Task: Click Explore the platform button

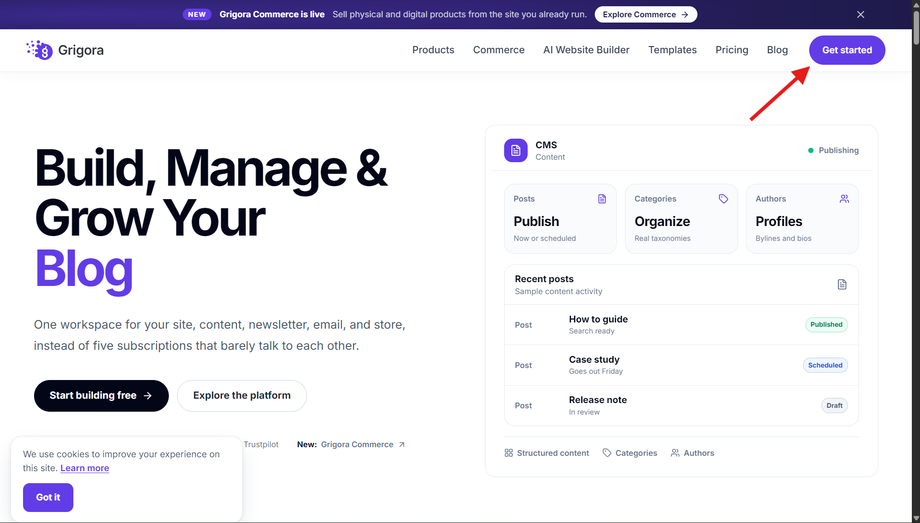Action: [242, 396]
